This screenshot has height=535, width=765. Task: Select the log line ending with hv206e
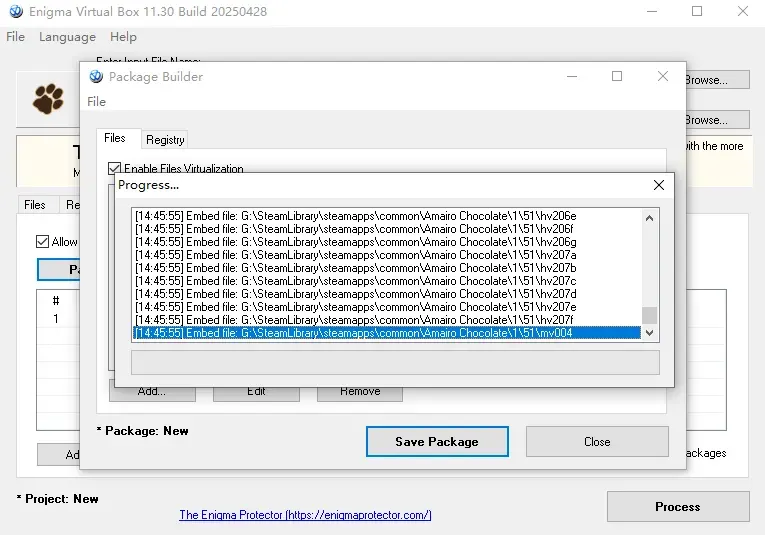386,216
